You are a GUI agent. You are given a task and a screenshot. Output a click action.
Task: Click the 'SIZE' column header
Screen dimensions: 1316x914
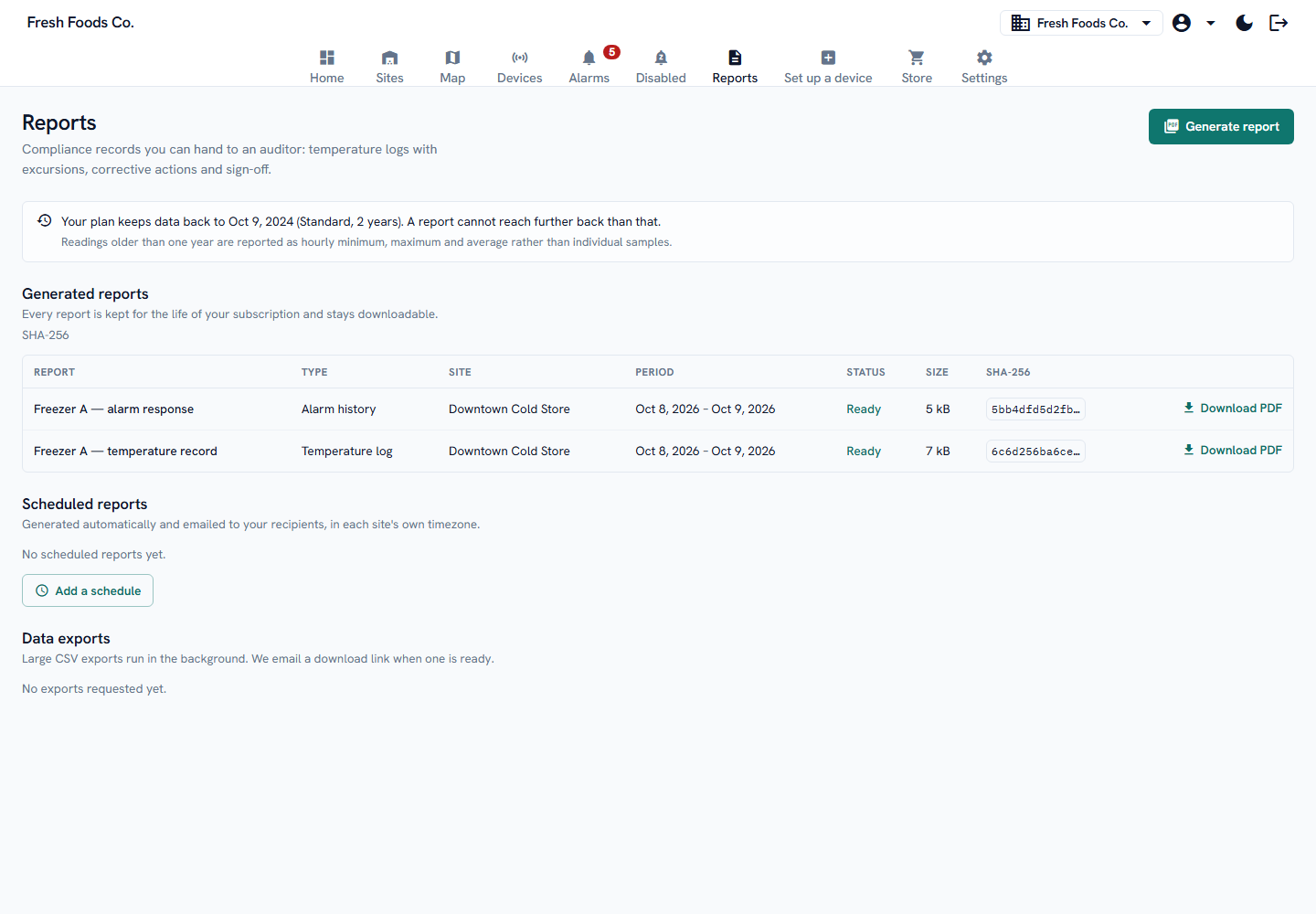pyautogui.click(x=937, y=372)
